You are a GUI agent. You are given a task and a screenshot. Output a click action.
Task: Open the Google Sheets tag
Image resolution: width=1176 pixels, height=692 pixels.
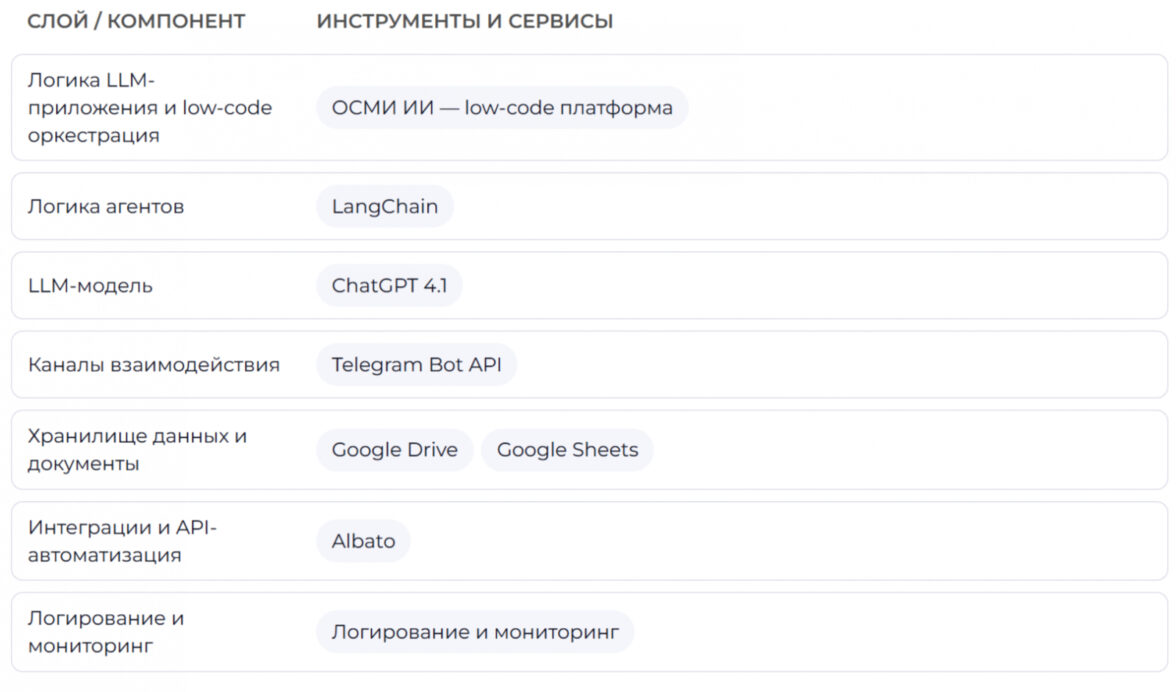(567, 450)
